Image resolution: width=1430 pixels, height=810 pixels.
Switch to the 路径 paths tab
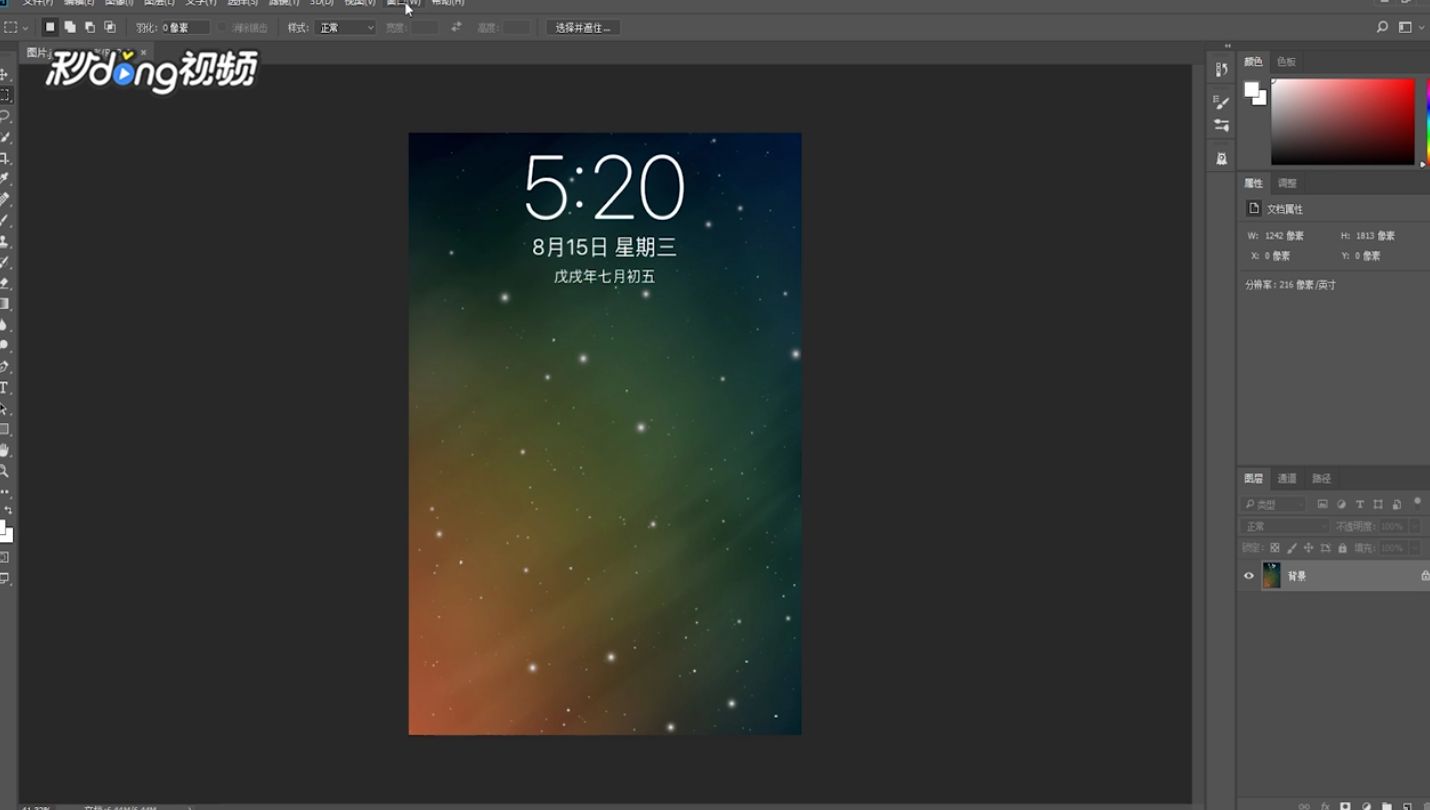pos(1321,478)
